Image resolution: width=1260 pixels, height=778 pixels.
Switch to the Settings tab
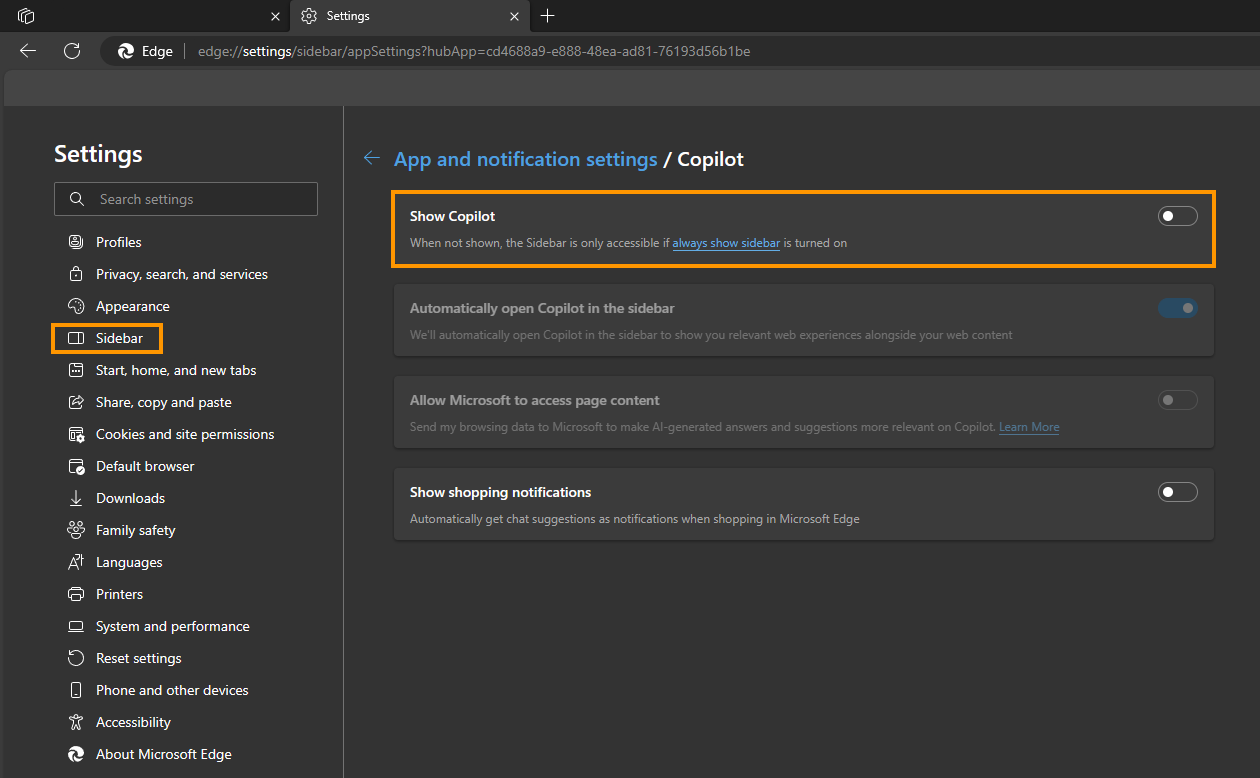[x=410, y=16]
